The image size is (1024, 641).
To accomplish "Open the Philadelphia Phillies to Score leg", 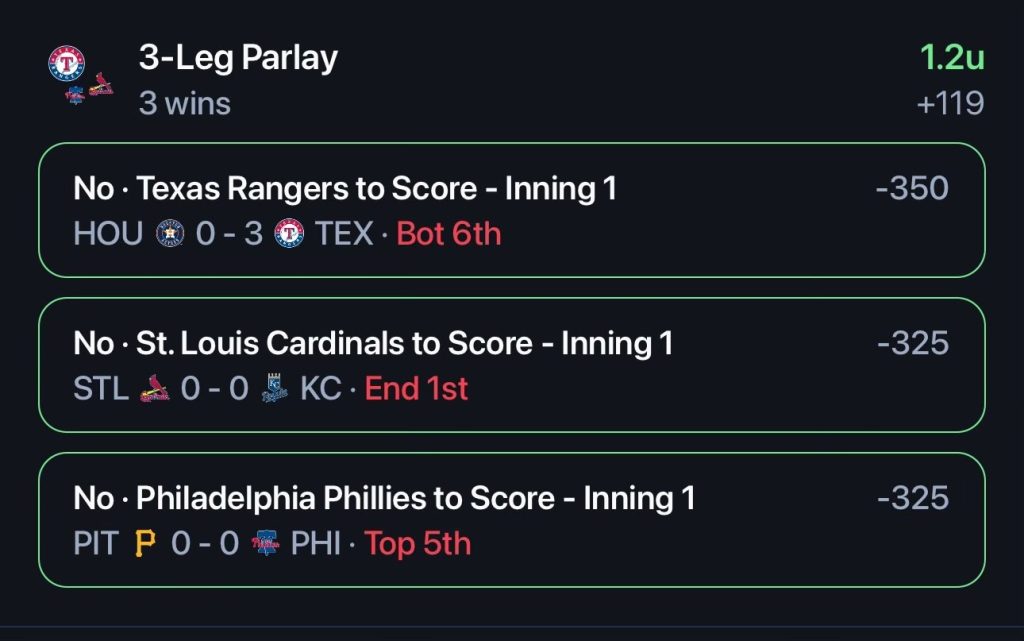I will [512, 520].
